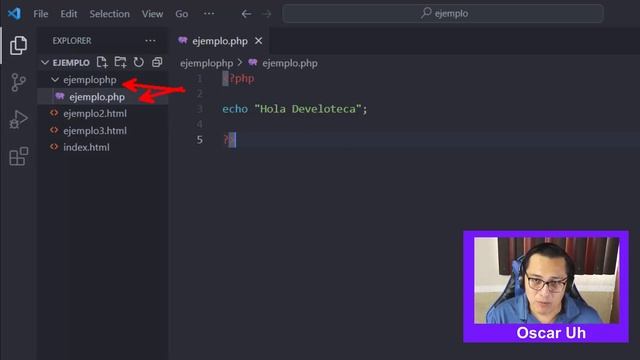Click the echo keyword in code

[235, 109]
